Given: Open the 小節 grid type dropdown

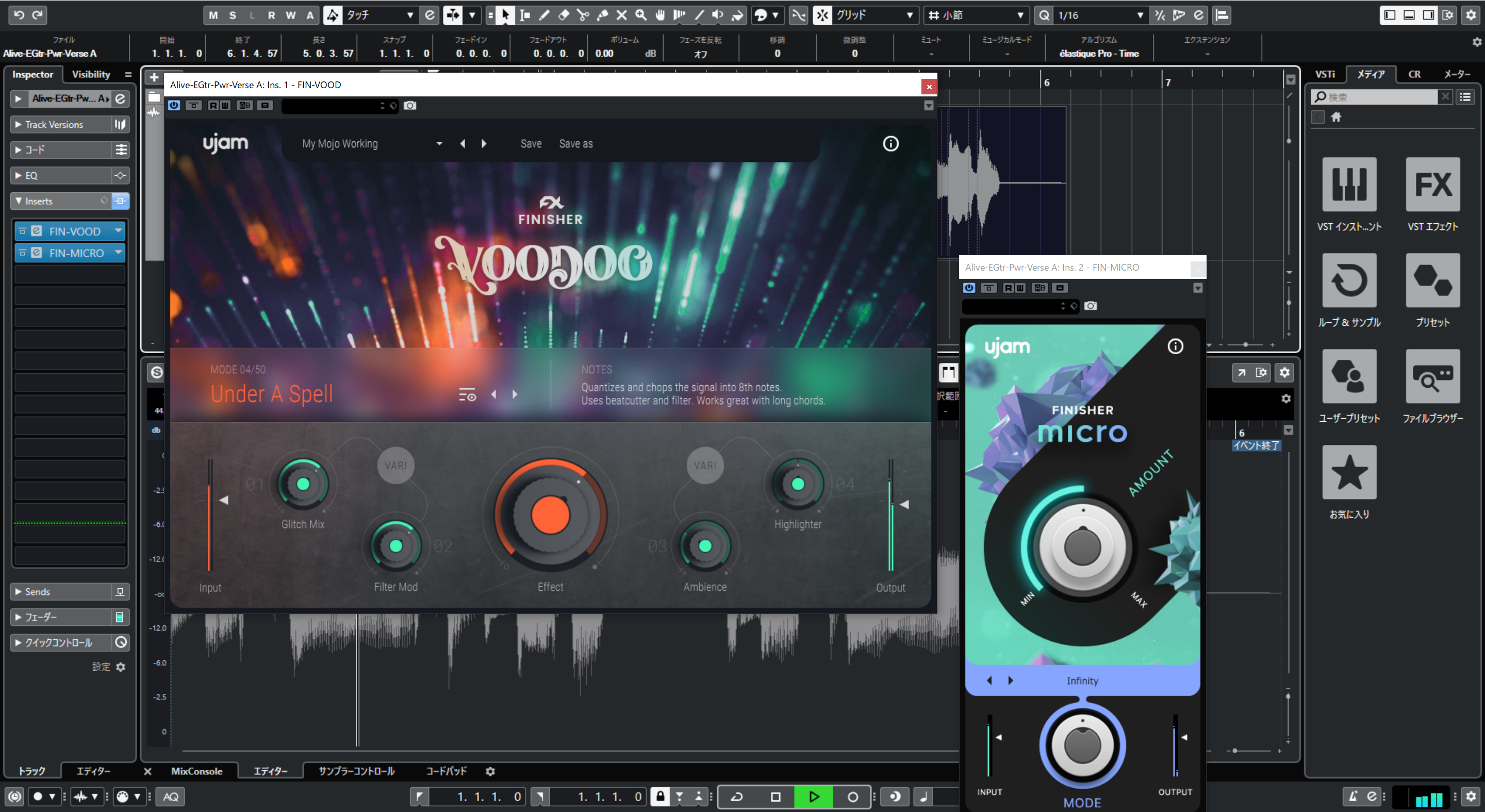Looking at the screenshot, I should [x=976, y=15].
